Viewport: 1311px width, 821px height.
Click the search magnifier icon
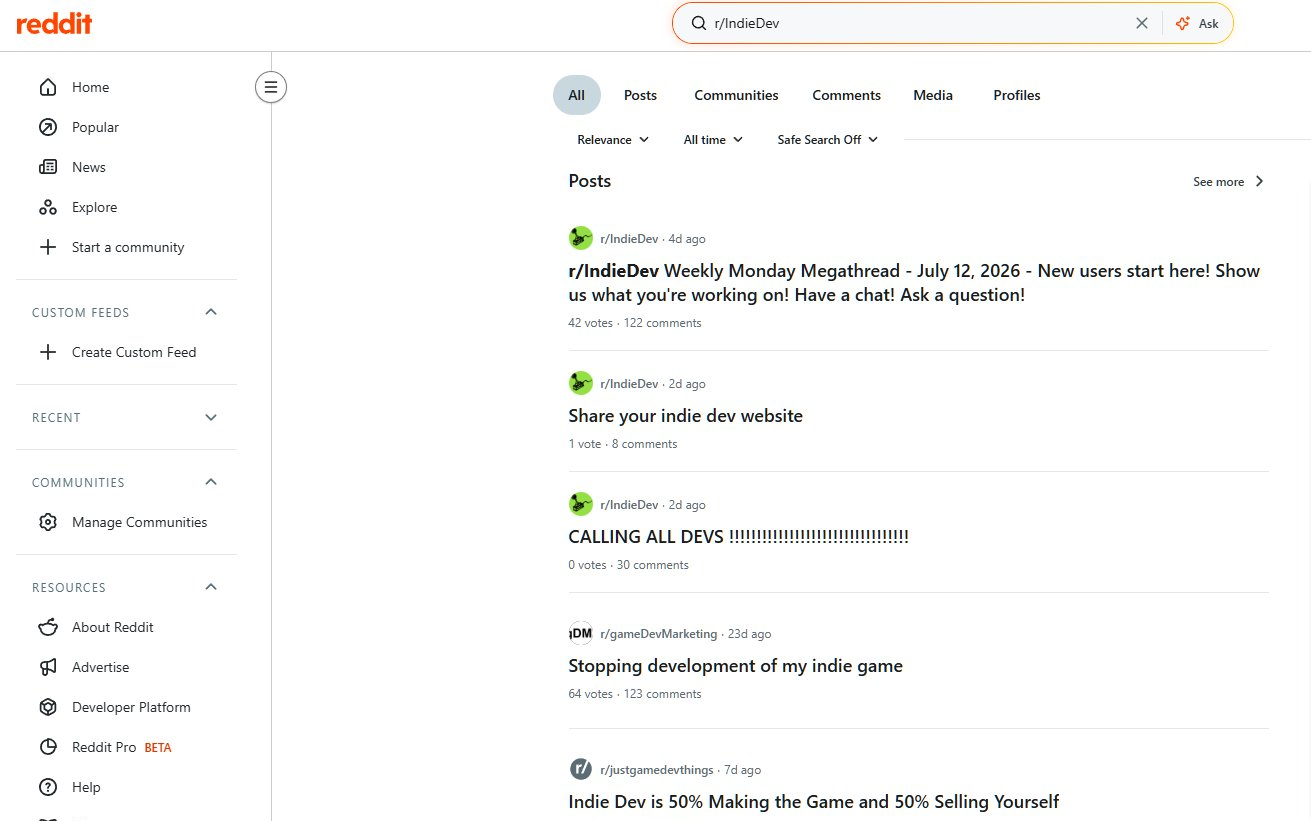coord(699,23)
